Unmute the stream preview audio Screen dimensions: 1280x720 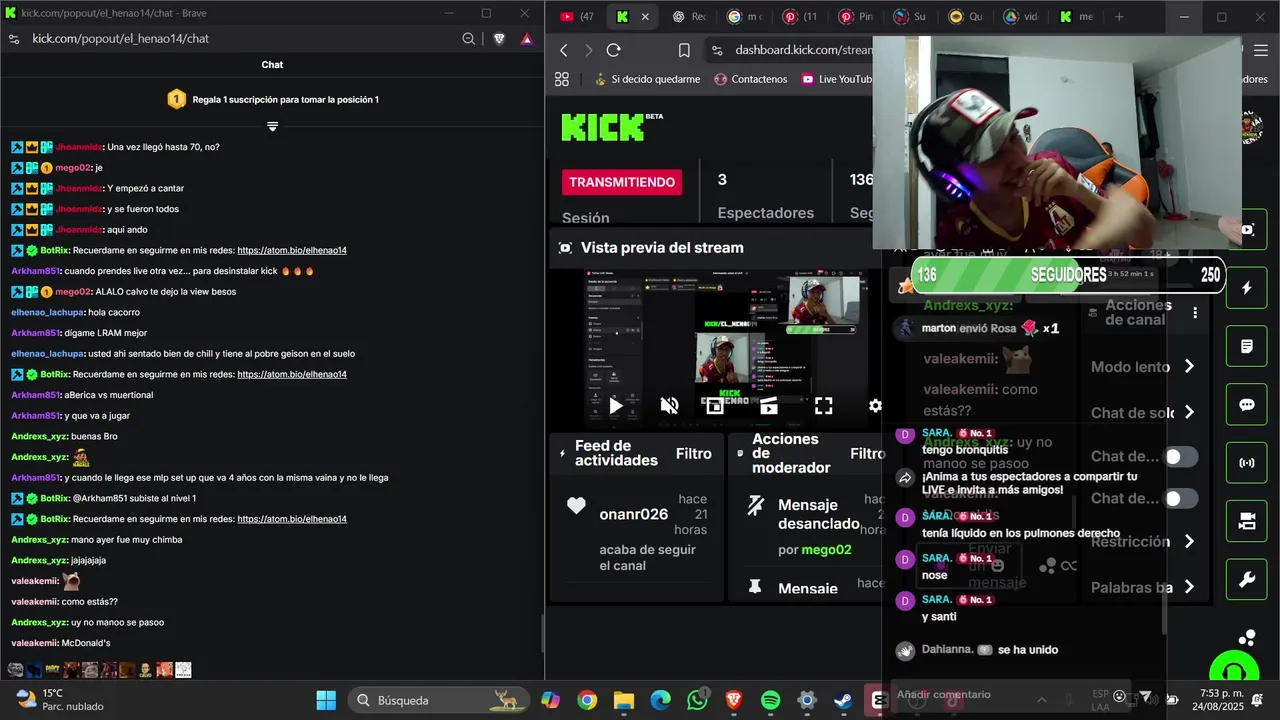[670, 406]
